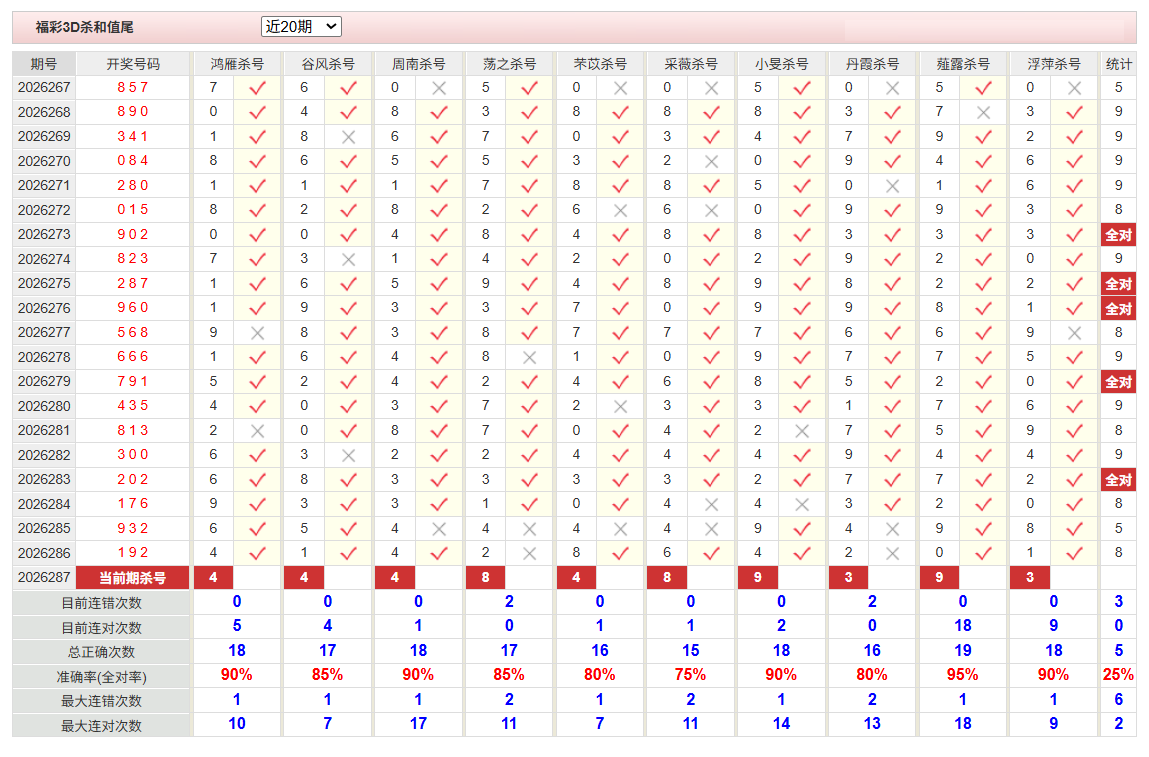Click the X mark for 浮萍杀号 in row 2026277
The height and width of the screenshot is (757, 1149).
(1074, 333)
